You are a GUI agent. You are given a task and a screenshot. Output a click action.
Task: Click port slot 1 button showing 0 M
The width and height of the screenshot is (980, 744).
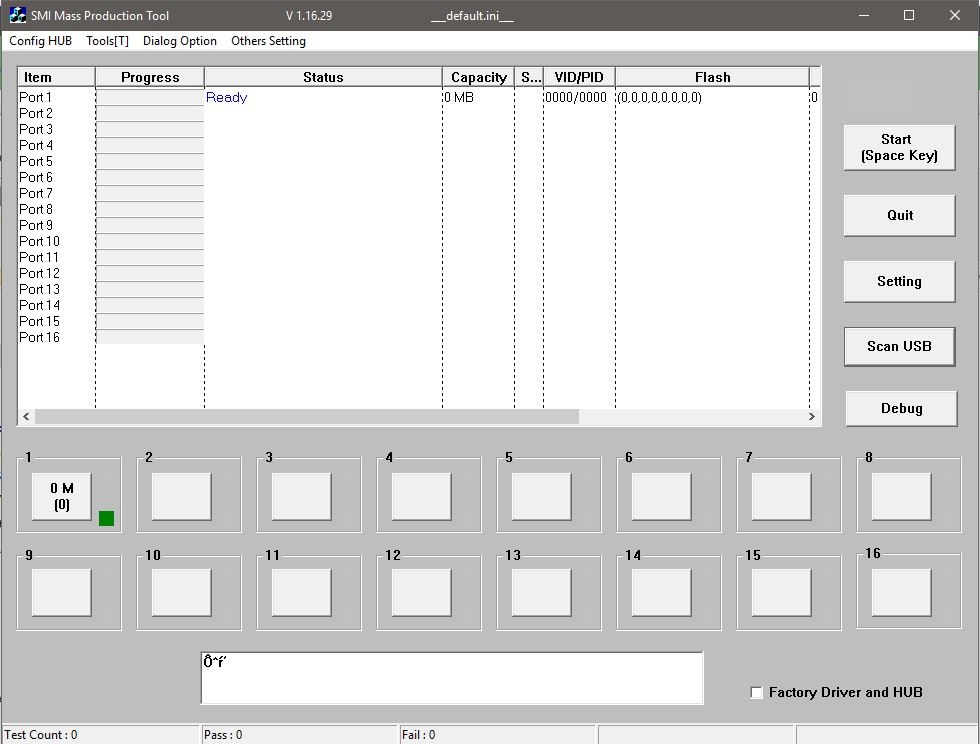pos(61,496)
